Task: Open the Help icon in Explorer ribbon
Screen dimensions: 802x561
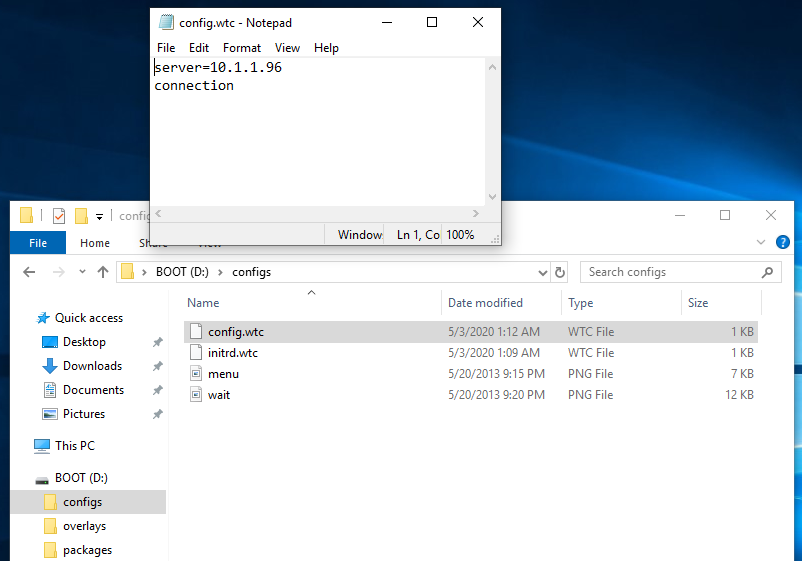Action: [x=783, y=242]
